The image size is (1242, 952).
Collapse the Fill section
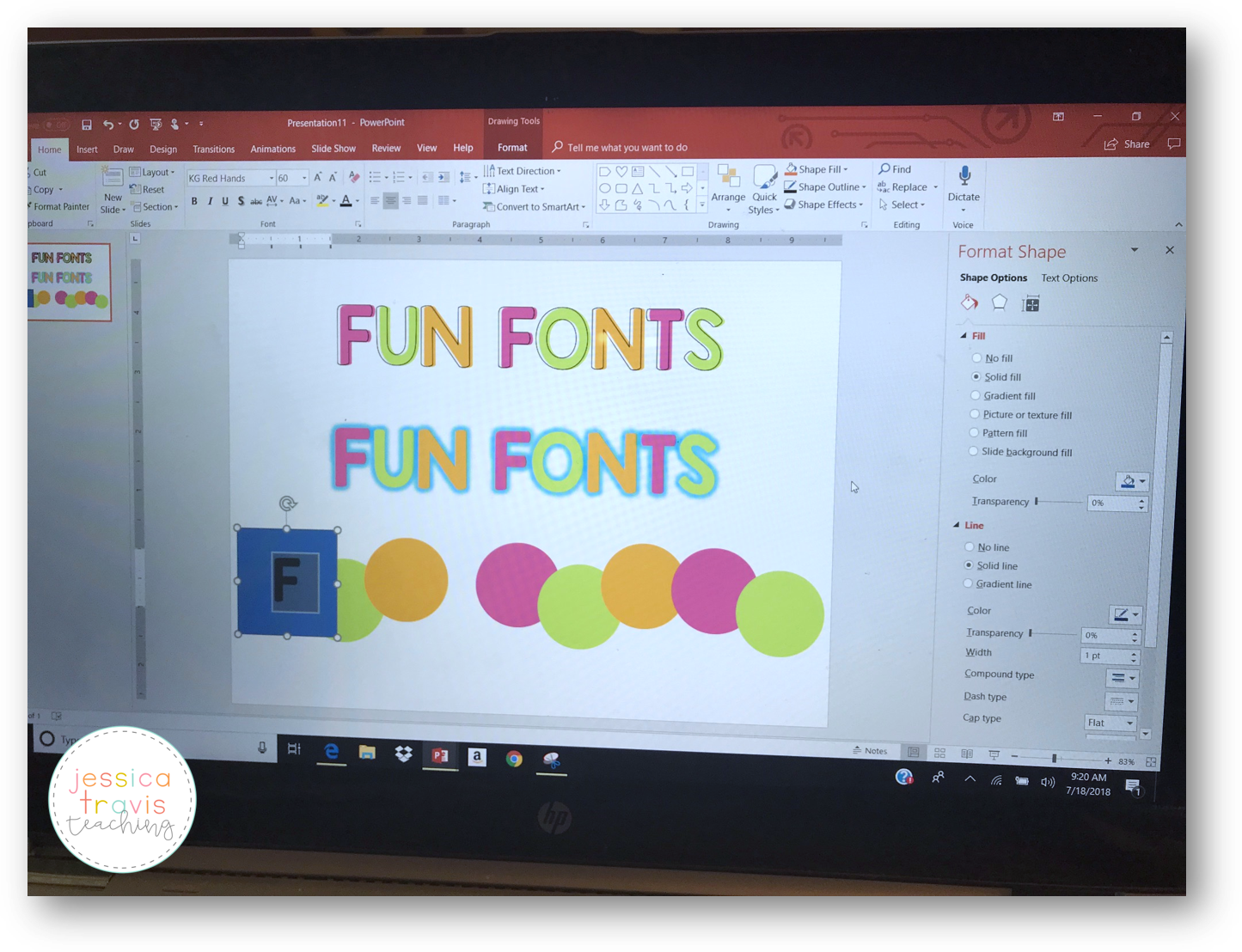pyautogui.click(x=964, y=336)
